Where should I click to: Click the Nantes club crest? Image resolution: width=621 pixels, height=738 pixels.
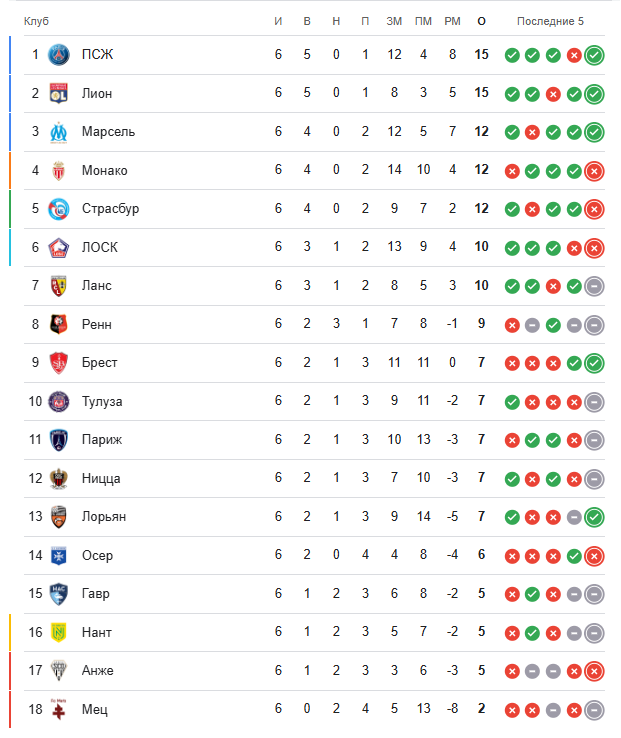(x=59, y=632)
